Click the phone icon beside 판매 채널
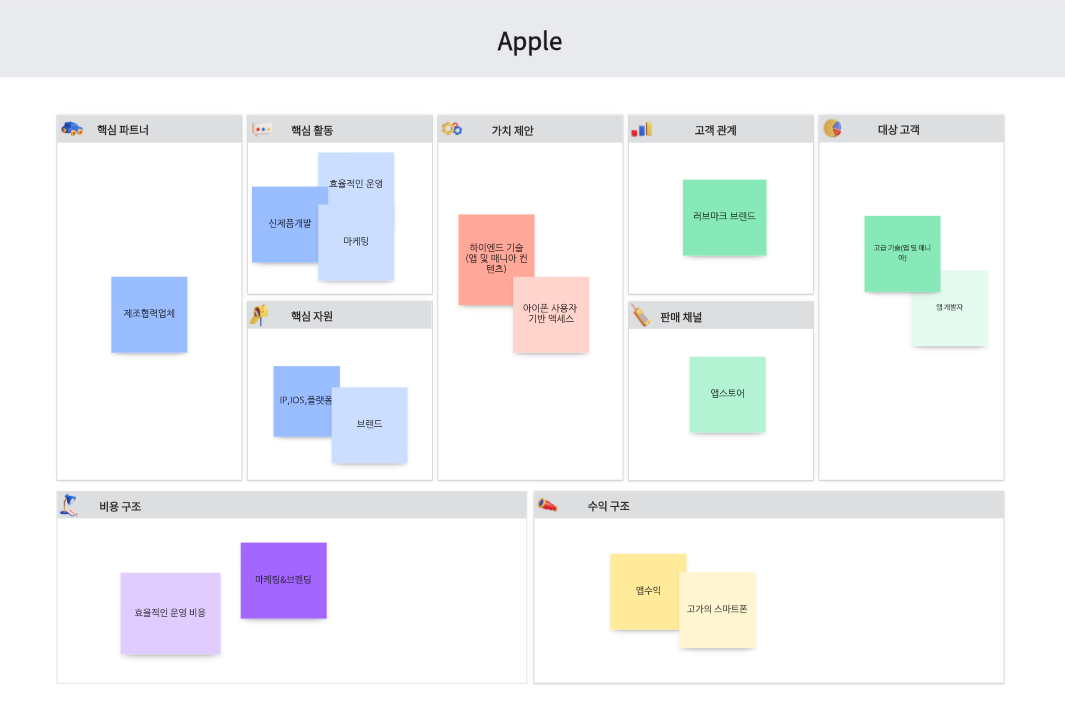The image size is (1065, 721). [x=640, y=316]
